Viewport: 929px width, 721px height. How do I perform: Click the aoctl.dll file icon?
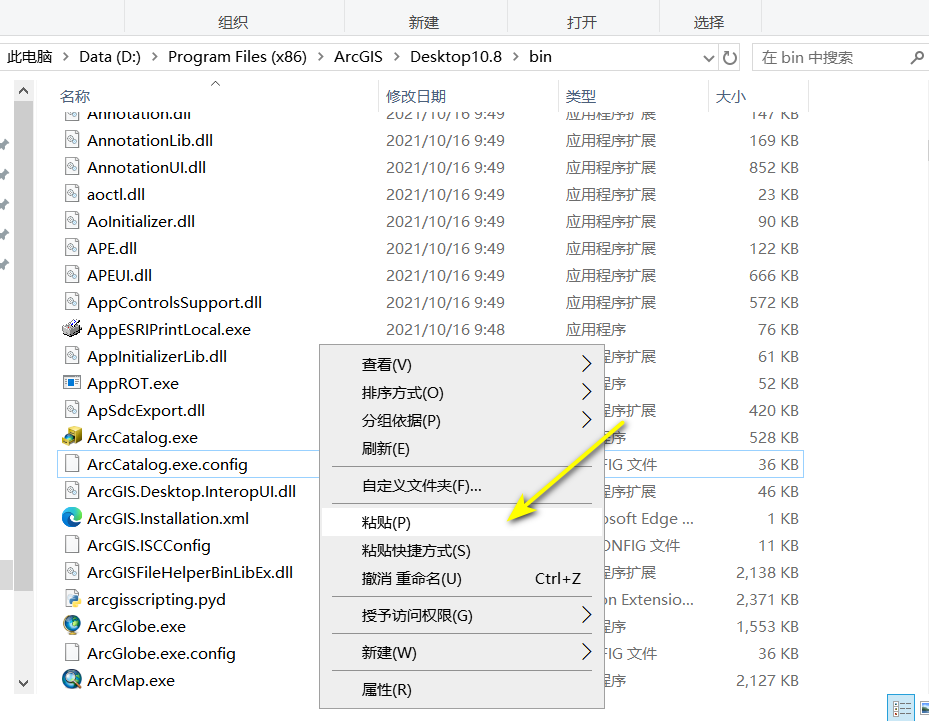point(72,194)
